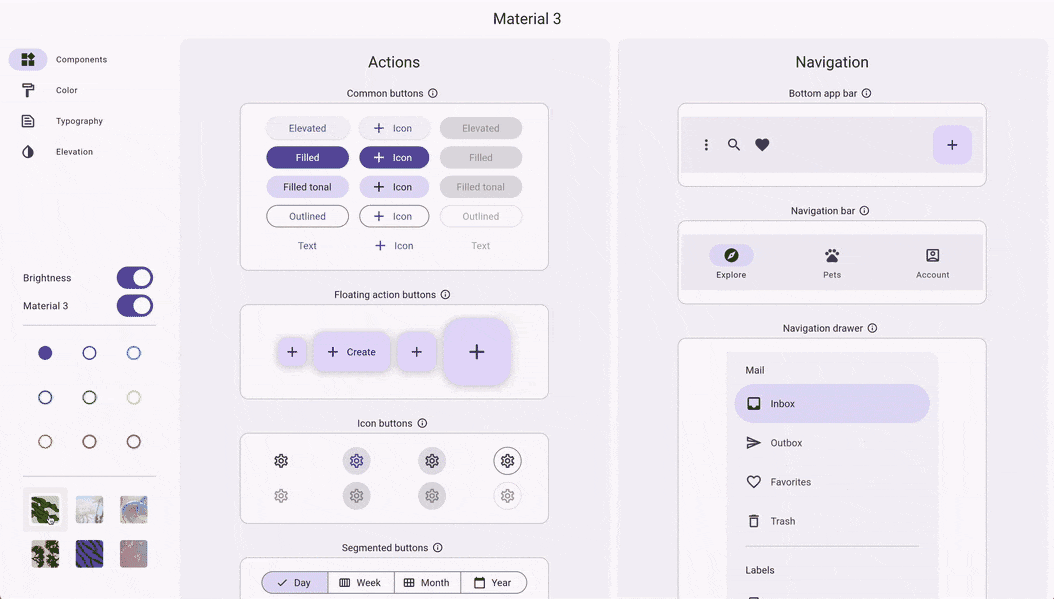Disable the Material 3 switch

(x=134, y=305)
